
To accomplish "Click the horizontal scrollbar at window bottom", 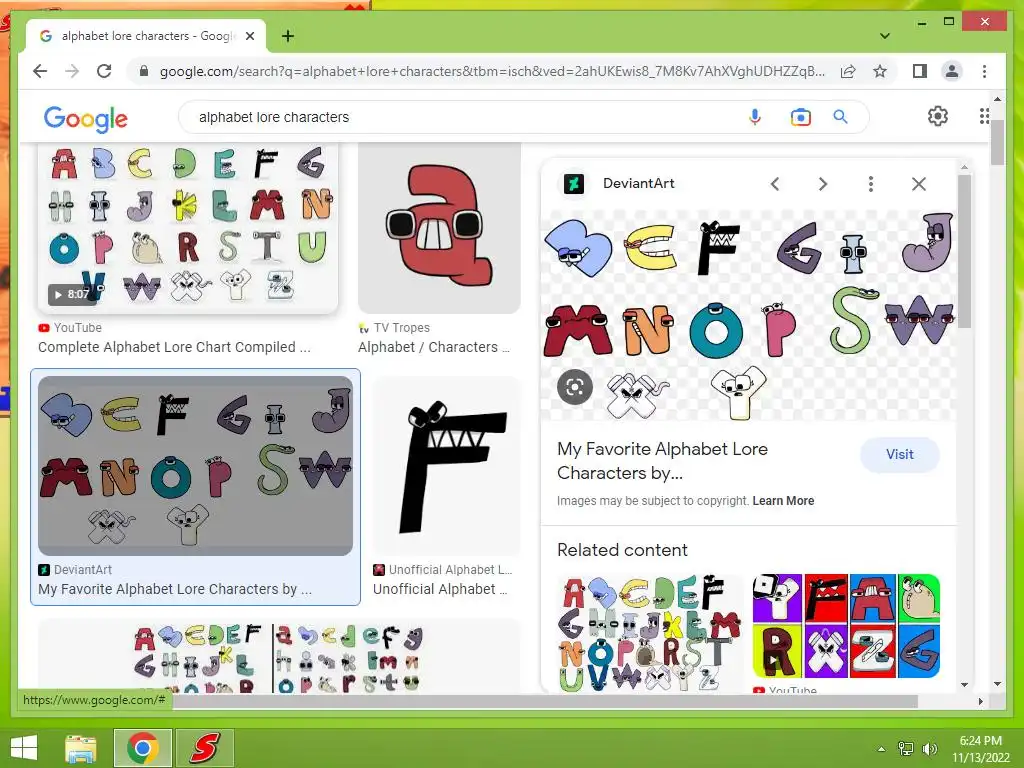I will click(x=546, y=701).
